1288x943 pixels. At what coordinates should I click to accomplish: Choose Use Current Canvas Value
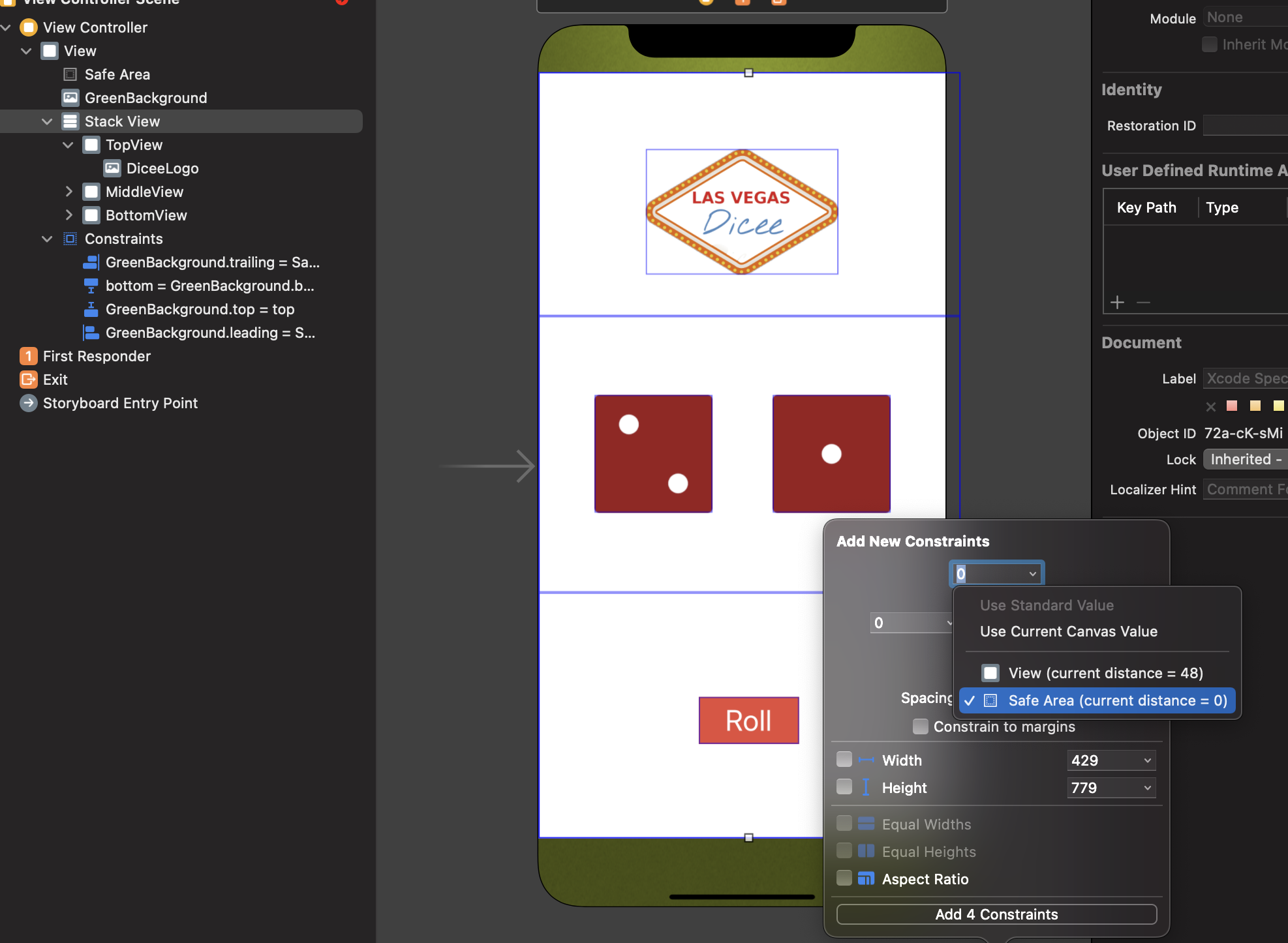coord(1068,631)
